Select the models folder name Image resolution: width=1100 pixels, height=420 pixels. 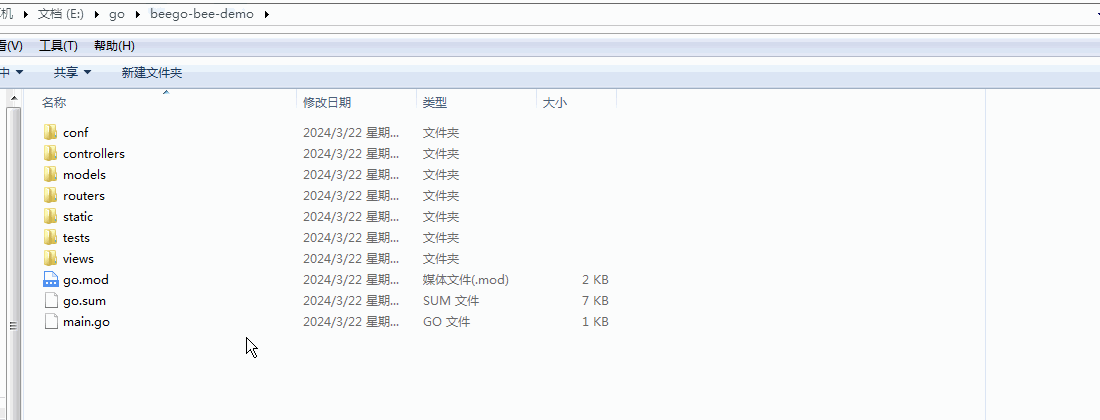pyautogui.click(x=84, y=175)
